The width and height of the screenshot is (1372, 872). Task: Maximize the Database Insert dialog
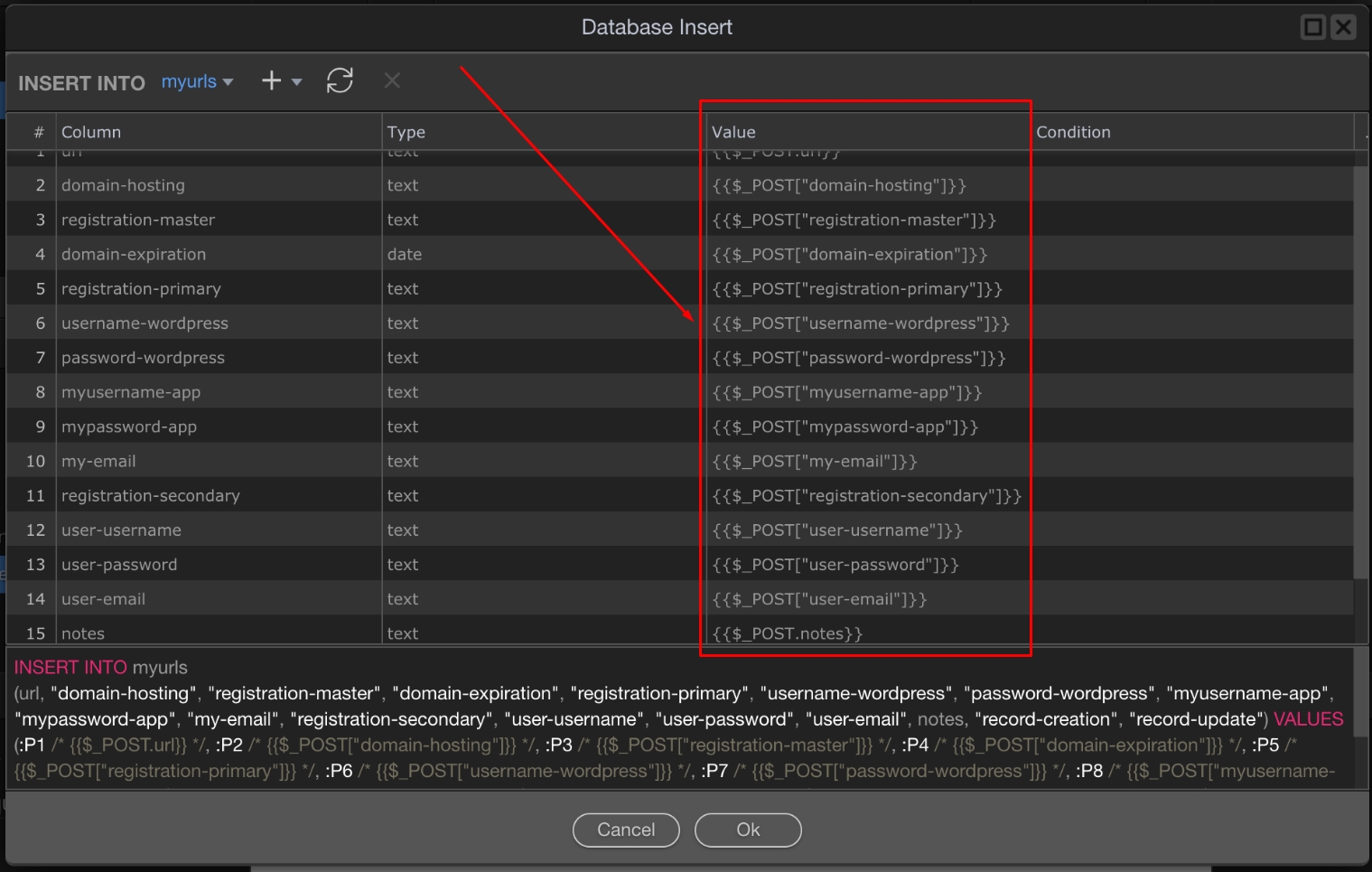point(1312,27)
